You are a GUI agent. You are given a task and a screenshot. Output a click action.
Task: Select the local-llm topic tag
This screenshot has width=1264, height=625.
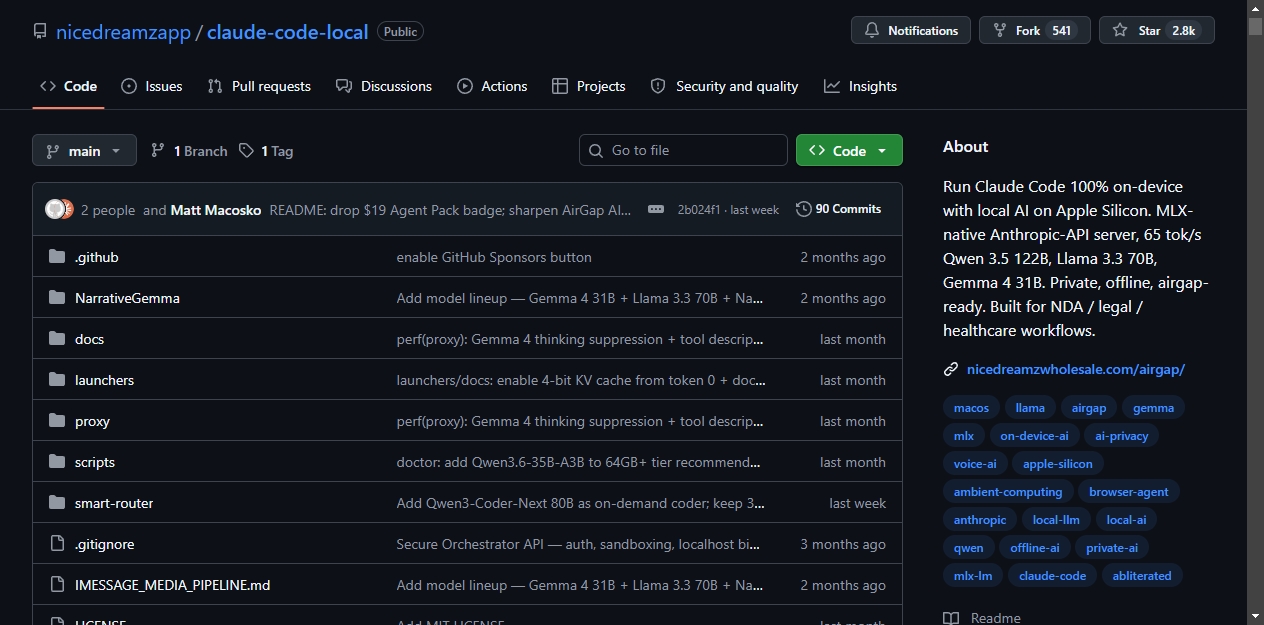[x=1056, y=520]
